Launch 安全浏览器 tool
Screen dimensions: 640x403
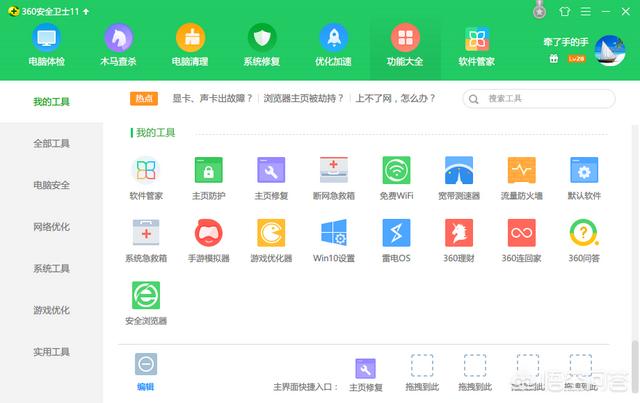[x=146, y=303]
